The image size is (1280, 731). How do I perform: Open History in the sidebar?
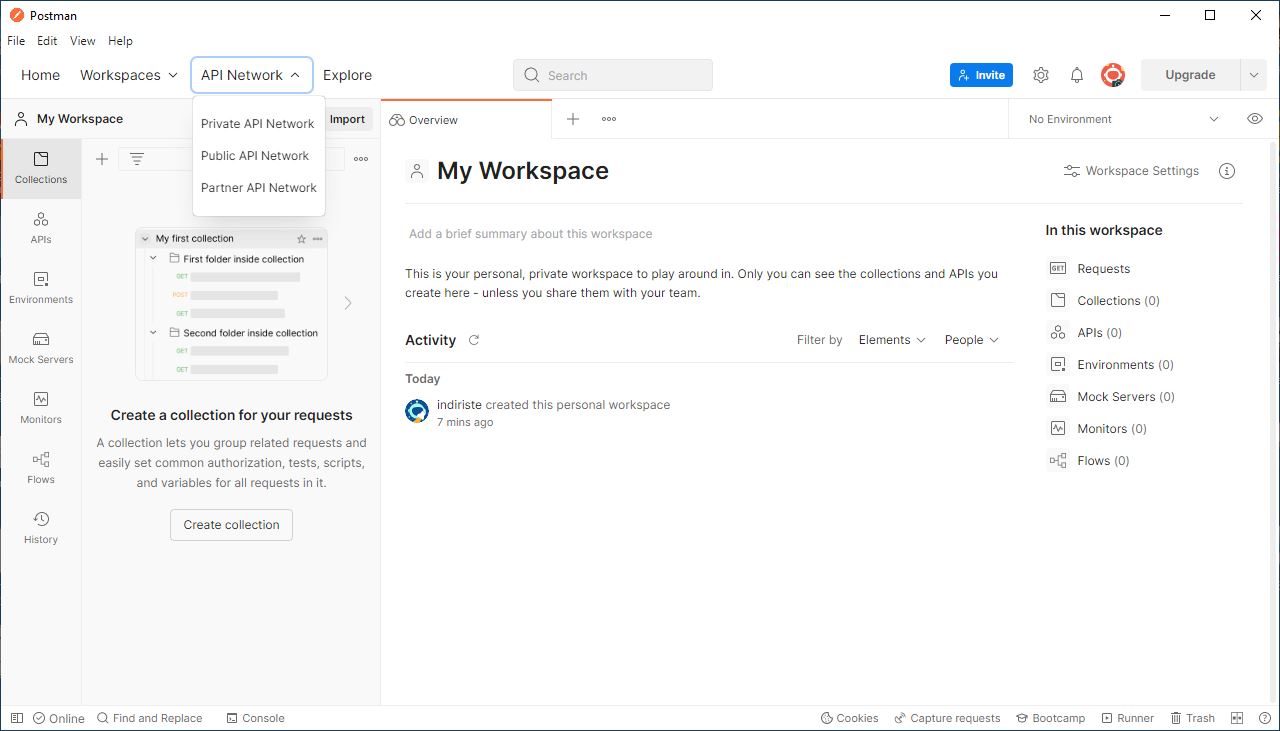(41, 528)
